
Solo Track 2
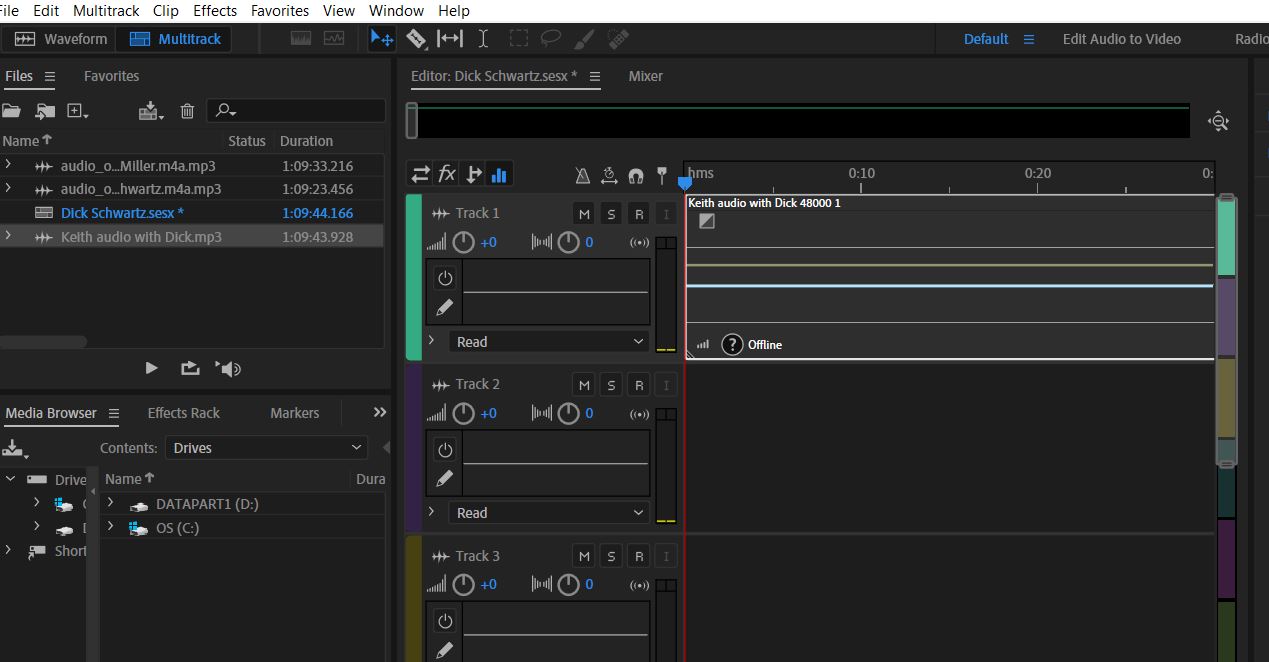[611, 384]
